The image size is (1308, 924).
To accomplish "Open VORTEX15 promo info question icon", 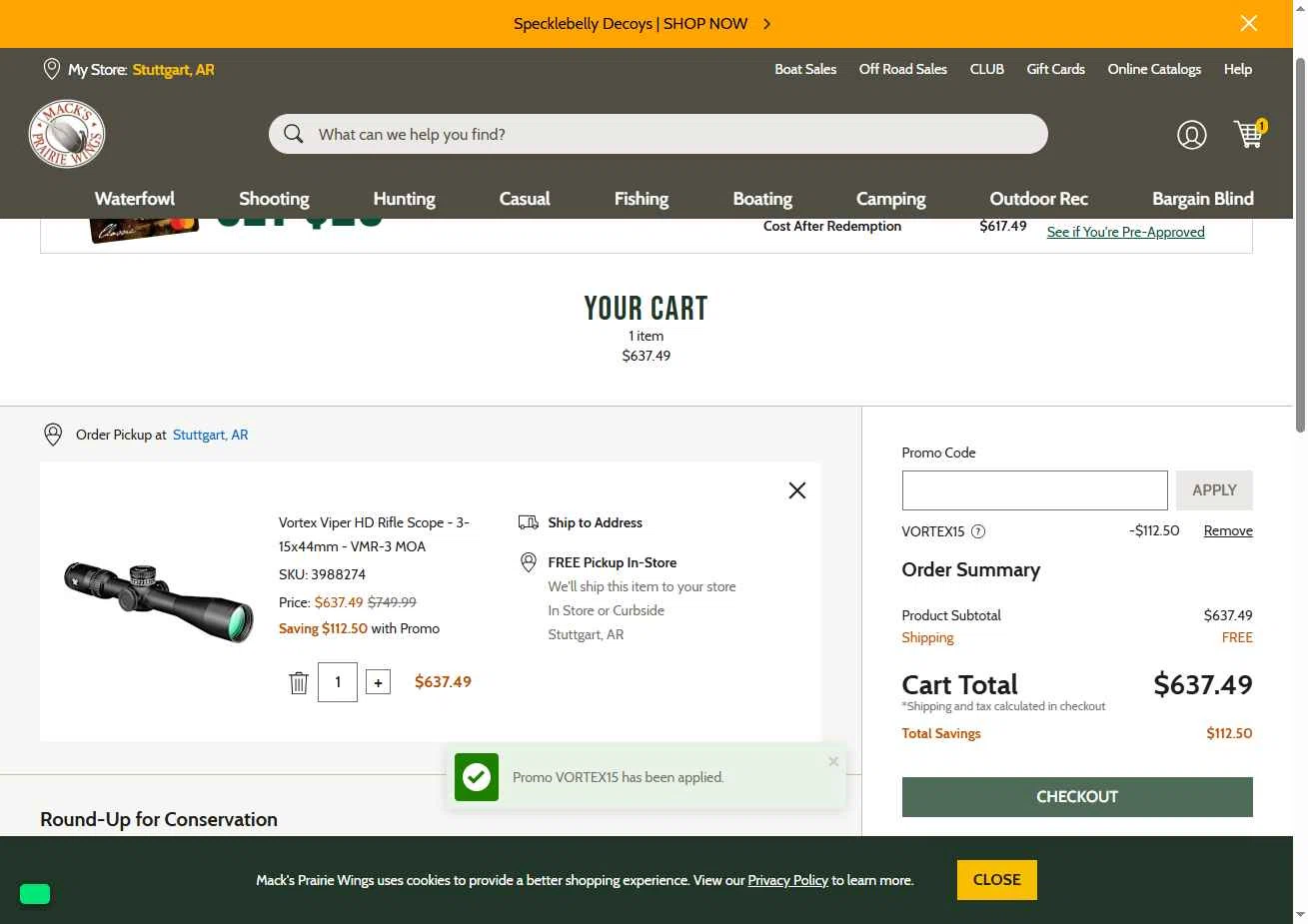I will 978,531.
